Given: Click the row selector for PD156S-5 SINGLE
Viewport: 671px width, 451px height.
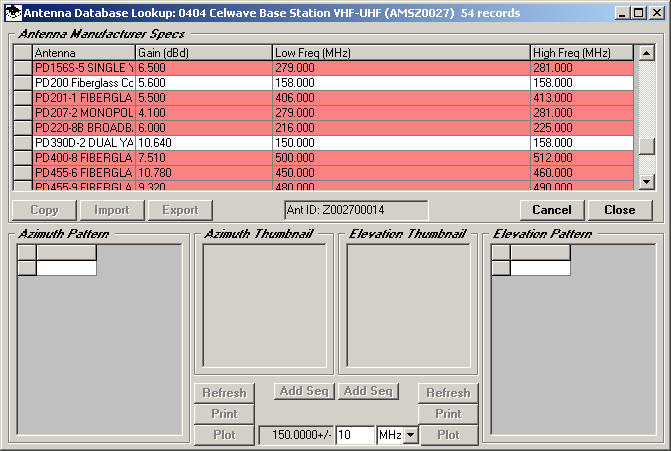Looking at the screenshot, I should coord(23,68).
